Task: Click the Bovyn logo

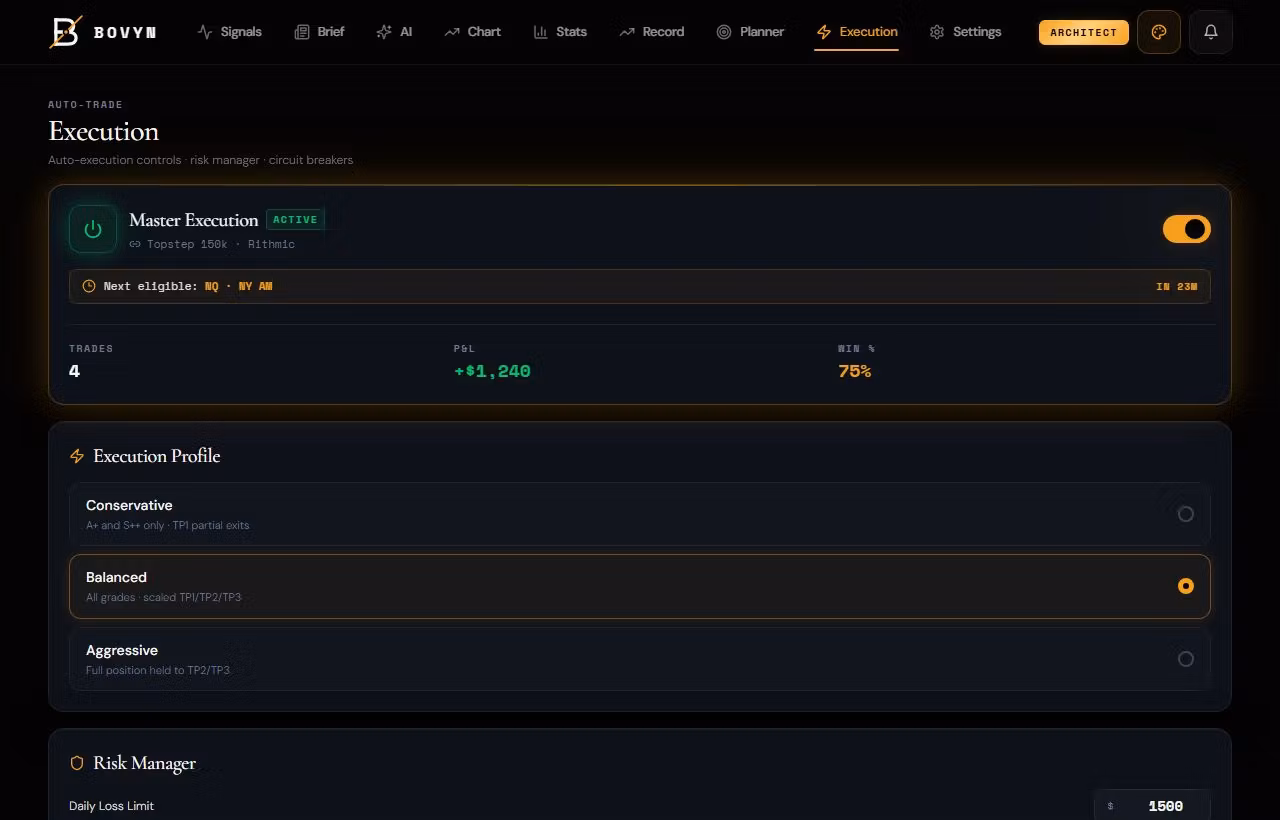Action: tap(63, 31)
